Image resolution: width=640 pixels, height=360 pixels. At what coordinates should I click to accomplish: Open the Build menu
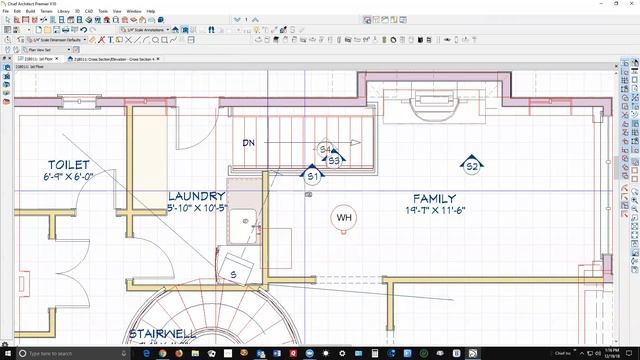pos(30,11)
